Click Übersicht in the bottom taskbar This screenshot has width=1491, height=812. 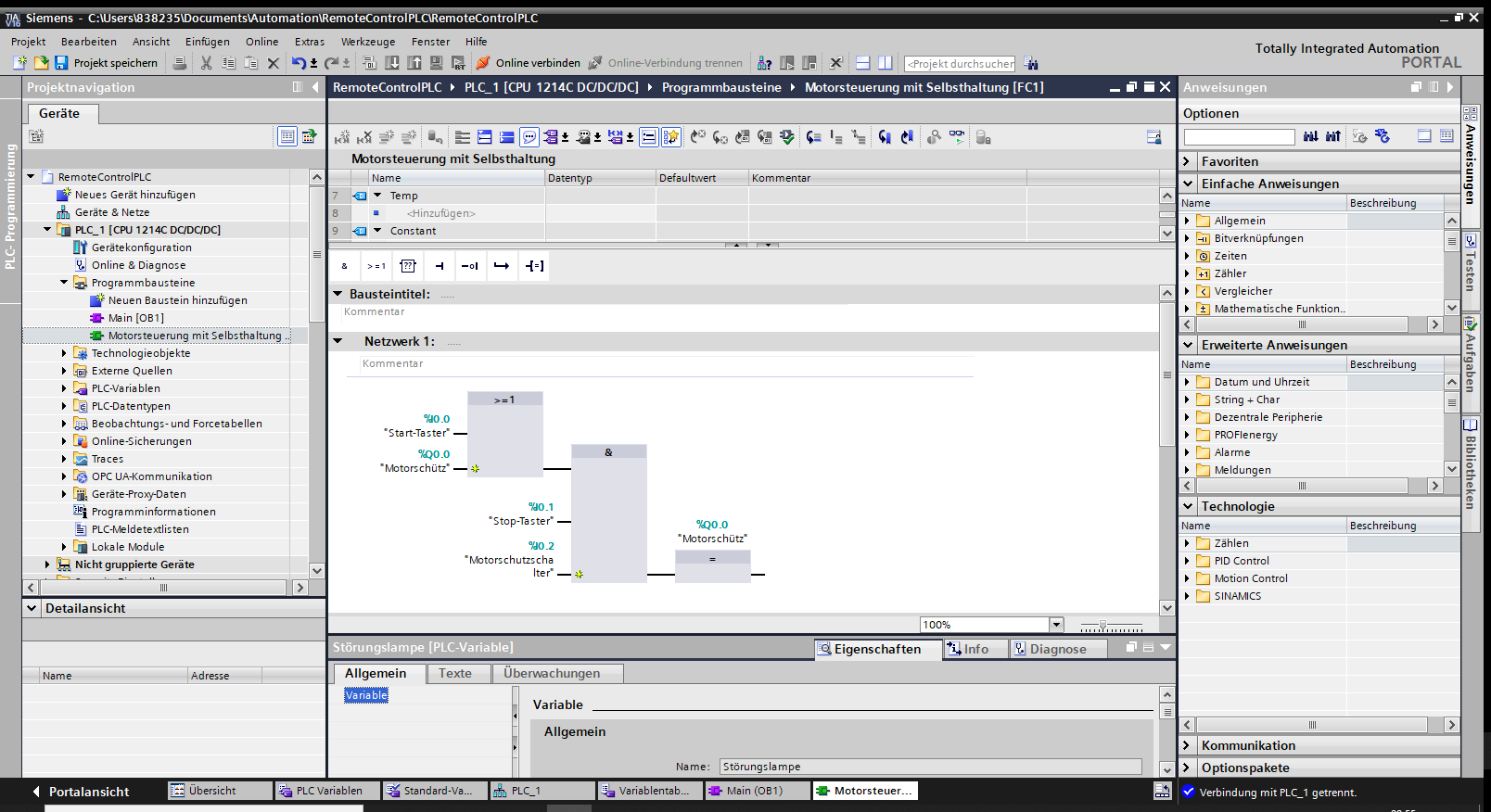pos(221,791)
